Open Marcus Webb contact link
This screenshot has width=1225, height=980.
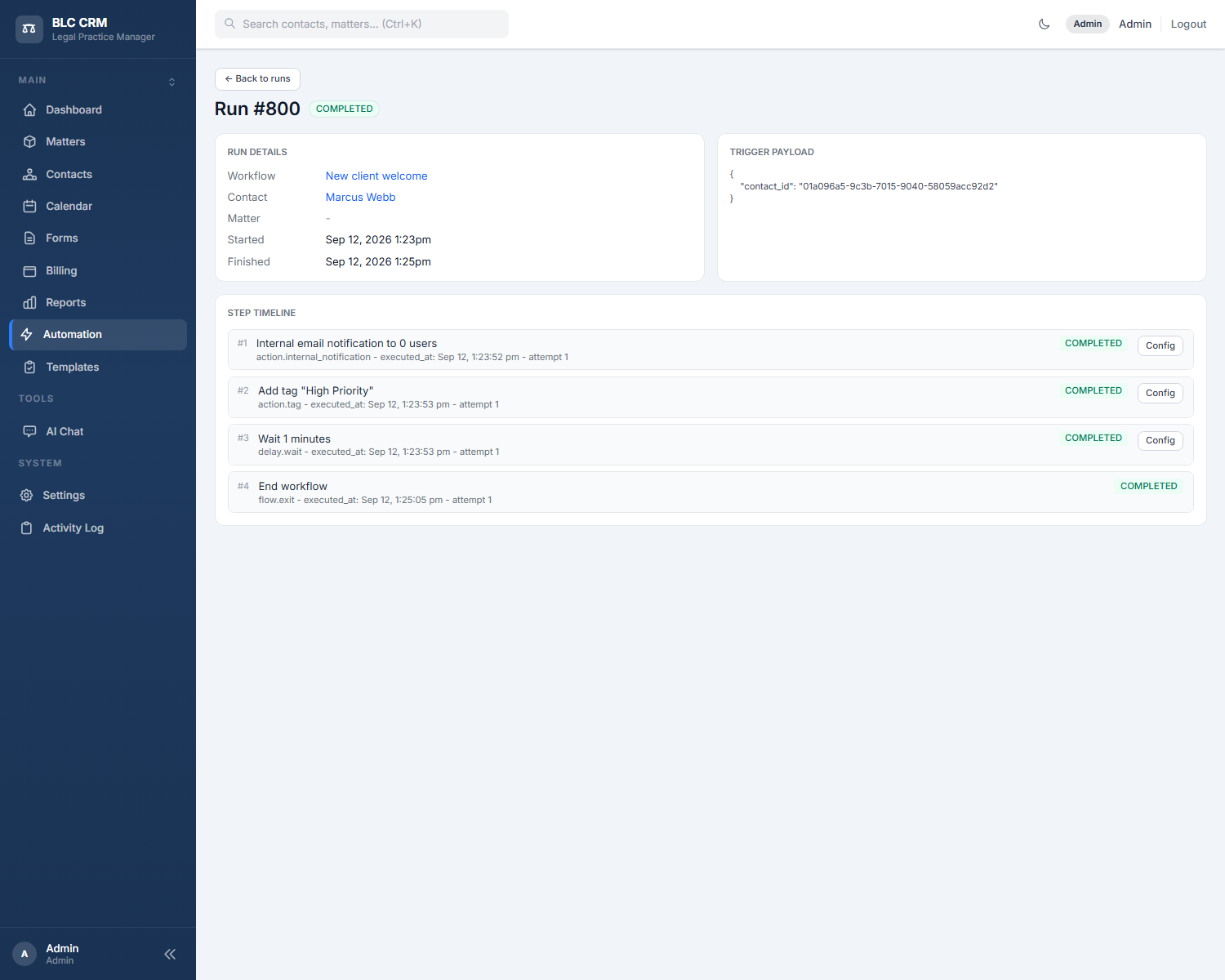click(360, 197)
